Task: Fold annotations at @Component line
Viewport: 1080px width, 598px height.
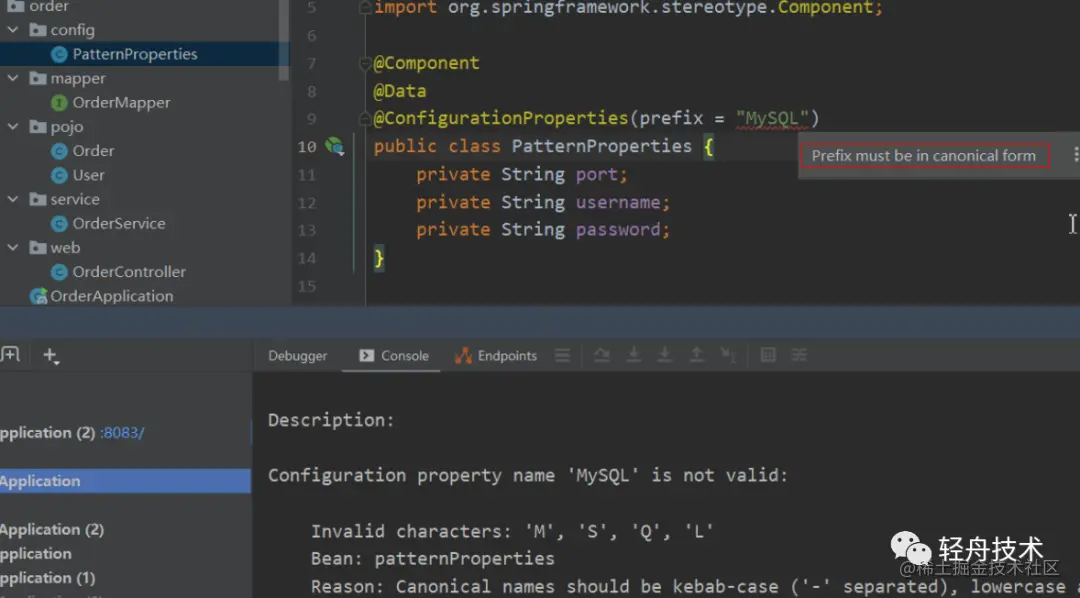Action: coord(364,63)
